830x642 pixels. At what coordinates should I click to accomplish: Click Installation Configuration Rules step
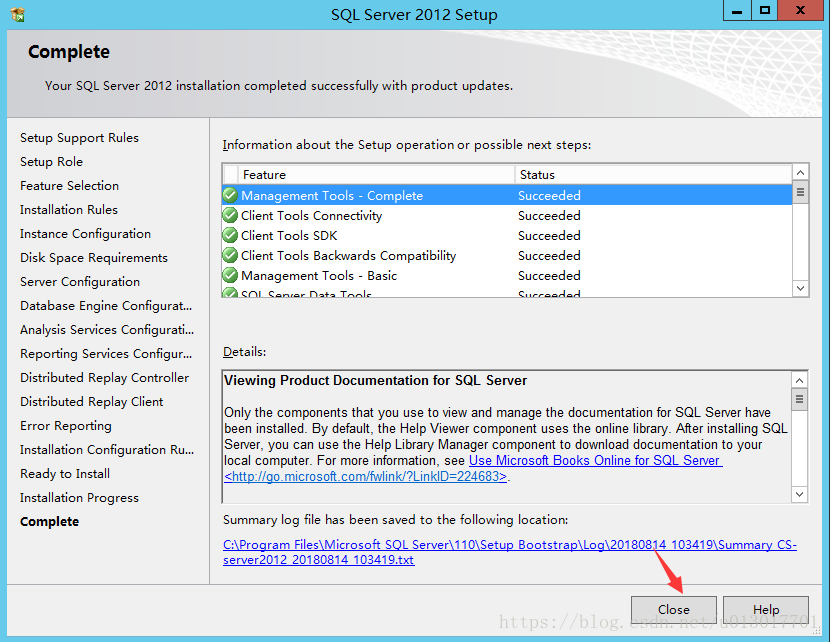107,449
